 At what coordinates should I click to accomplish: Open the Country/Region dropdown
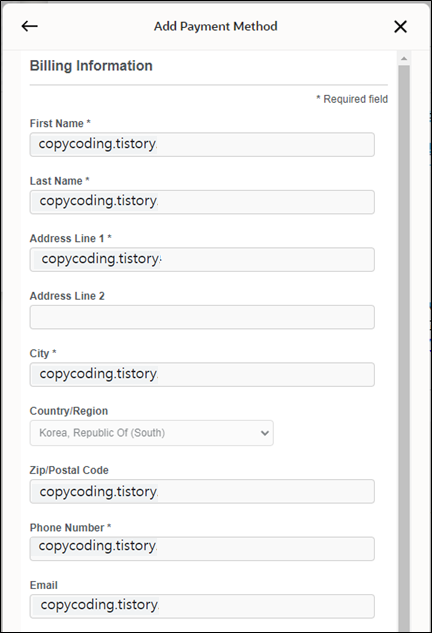(x=151, y=433)
